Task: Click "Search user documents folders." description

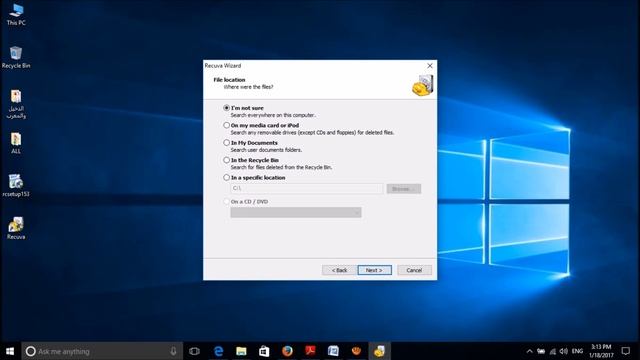Action: [266, 150]
